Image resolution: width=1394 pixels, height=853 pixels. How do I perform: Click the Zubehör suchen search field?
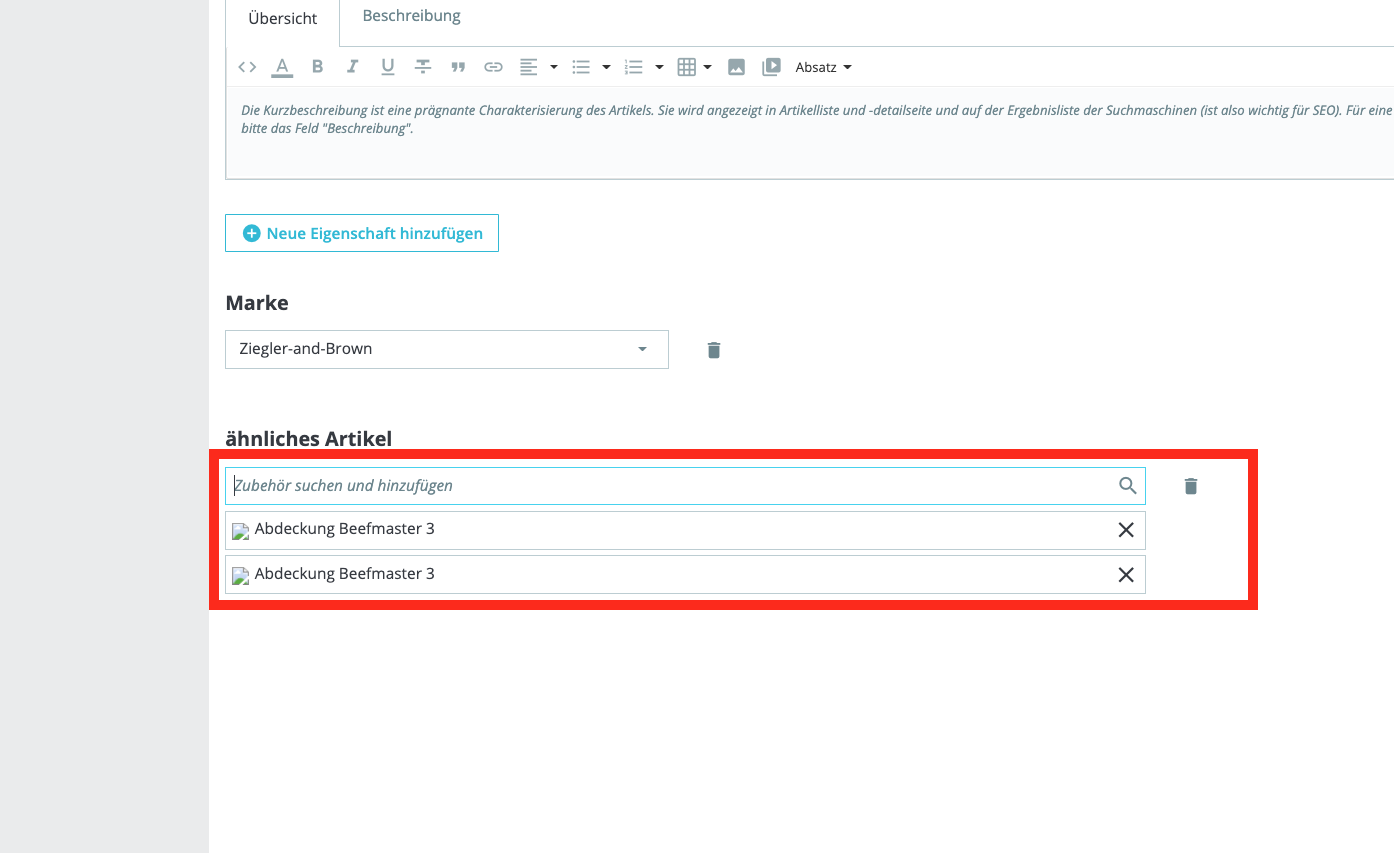[x=685, y=486]
